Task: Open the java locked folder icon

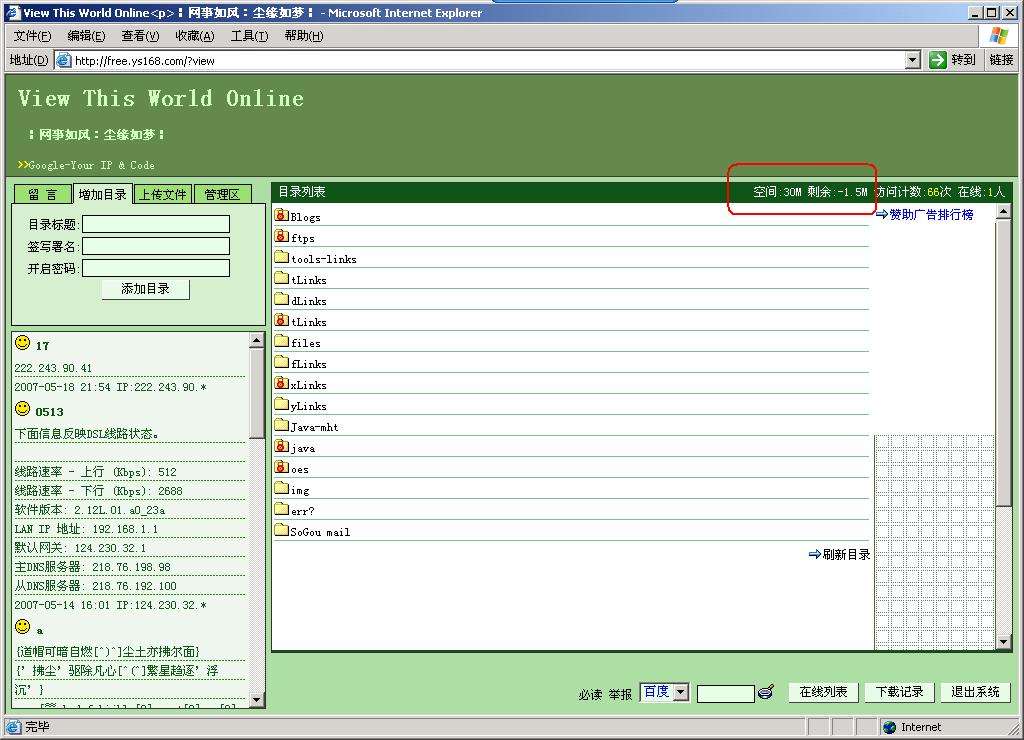Action: coord(281,446)
